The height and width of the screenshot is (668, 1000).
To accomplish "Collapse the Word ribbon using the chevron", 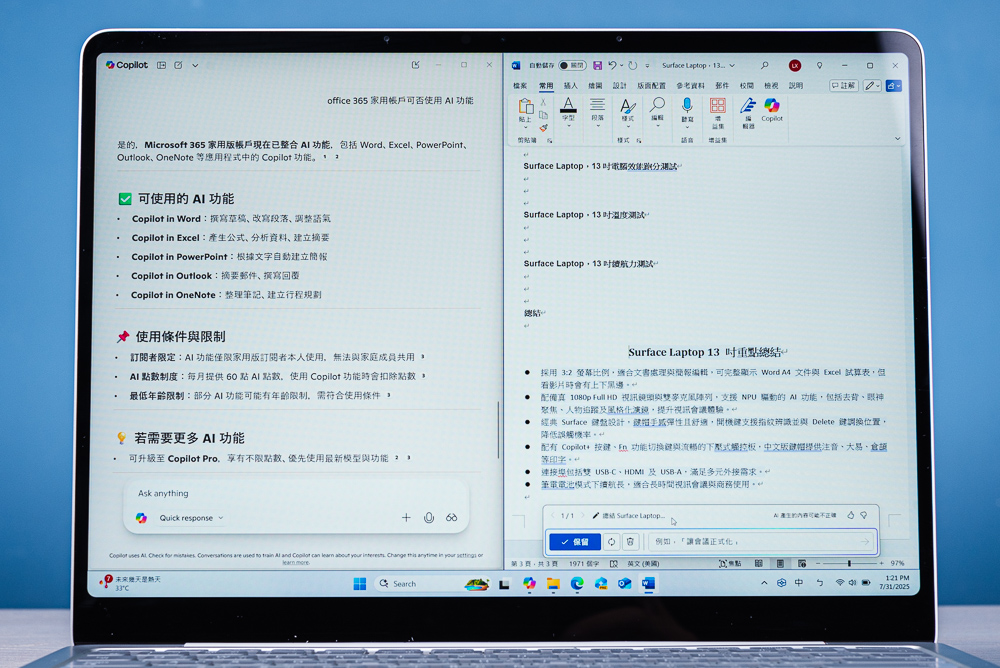I will (x=897, y=138).
